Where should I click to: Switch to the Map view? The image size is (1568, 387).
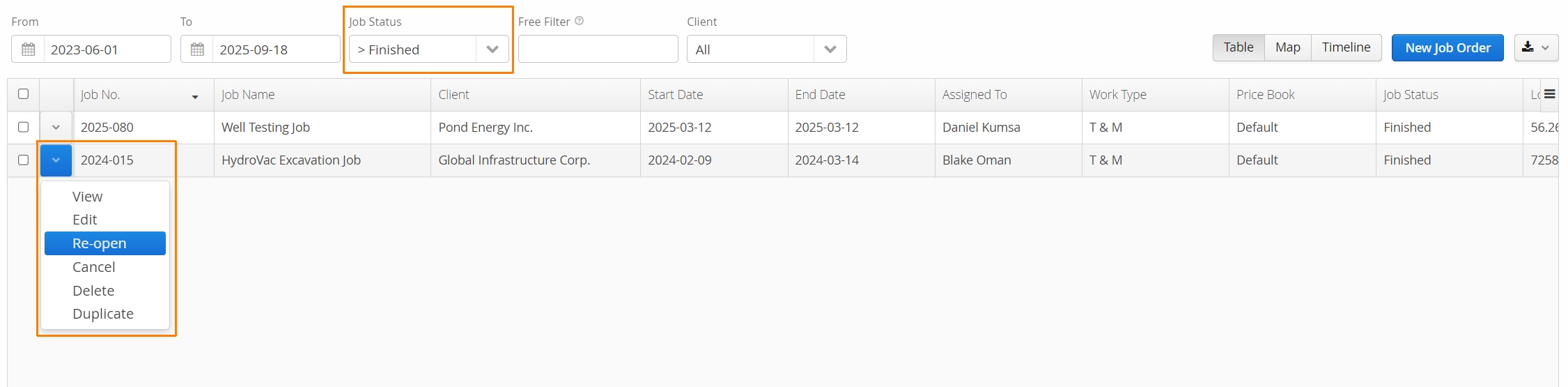coord(1287,47)
